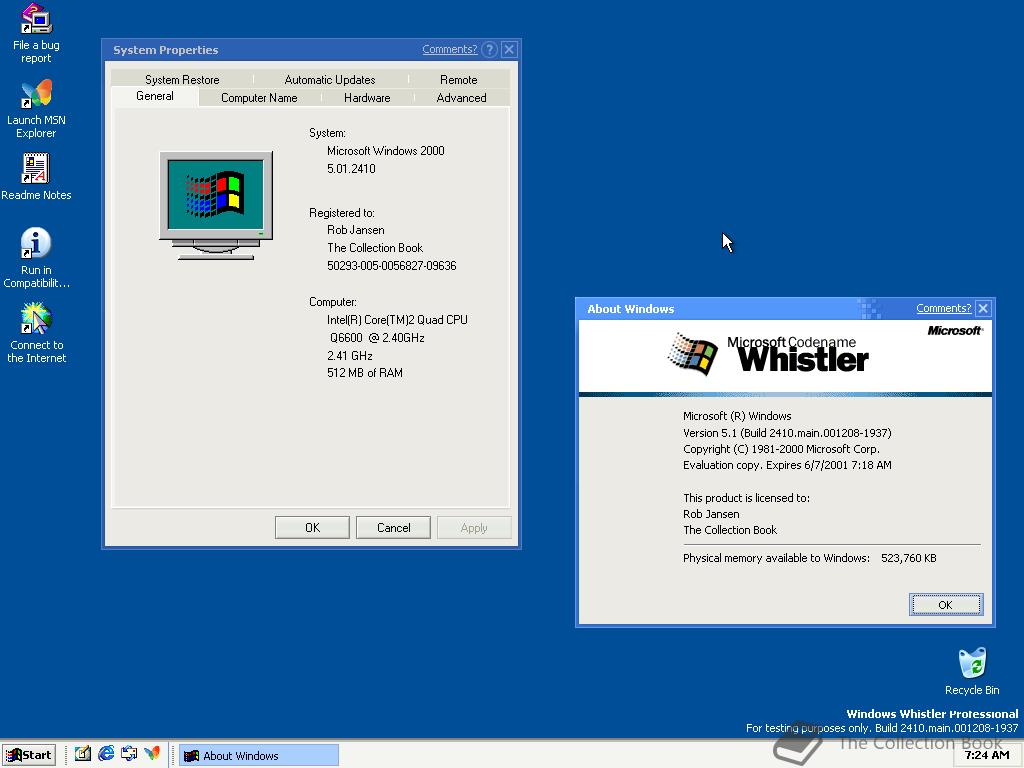The image size is (1024, 768).
Task: Select the Recycle Bin icon
Action: point(972,671)
